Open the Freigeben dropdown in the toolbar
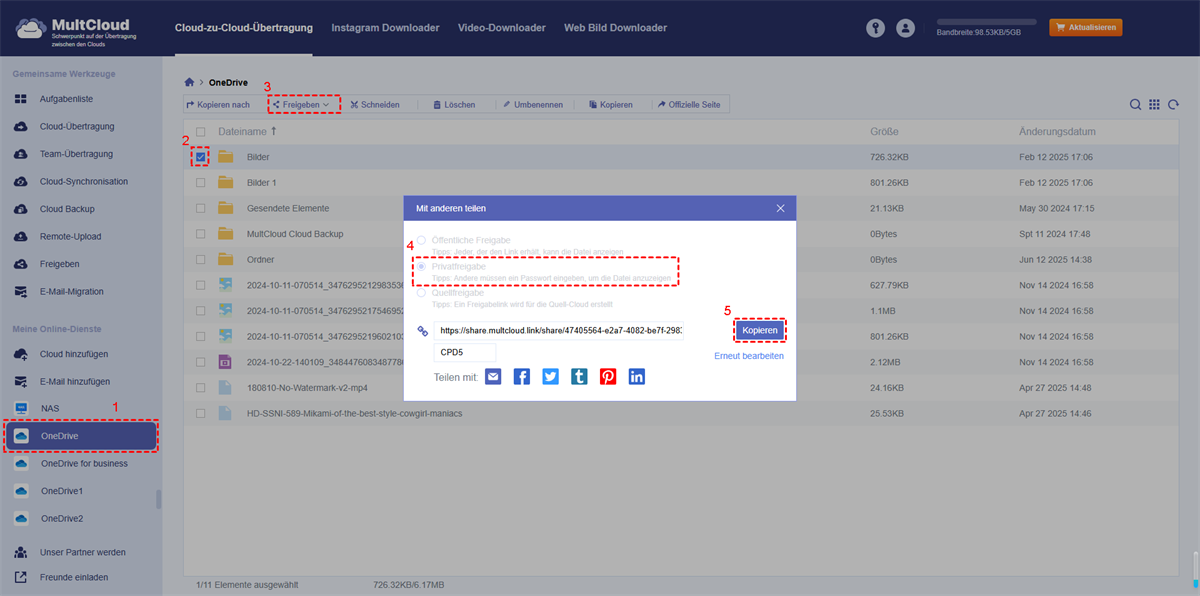1200x596 pixels. tap(302, 104)
